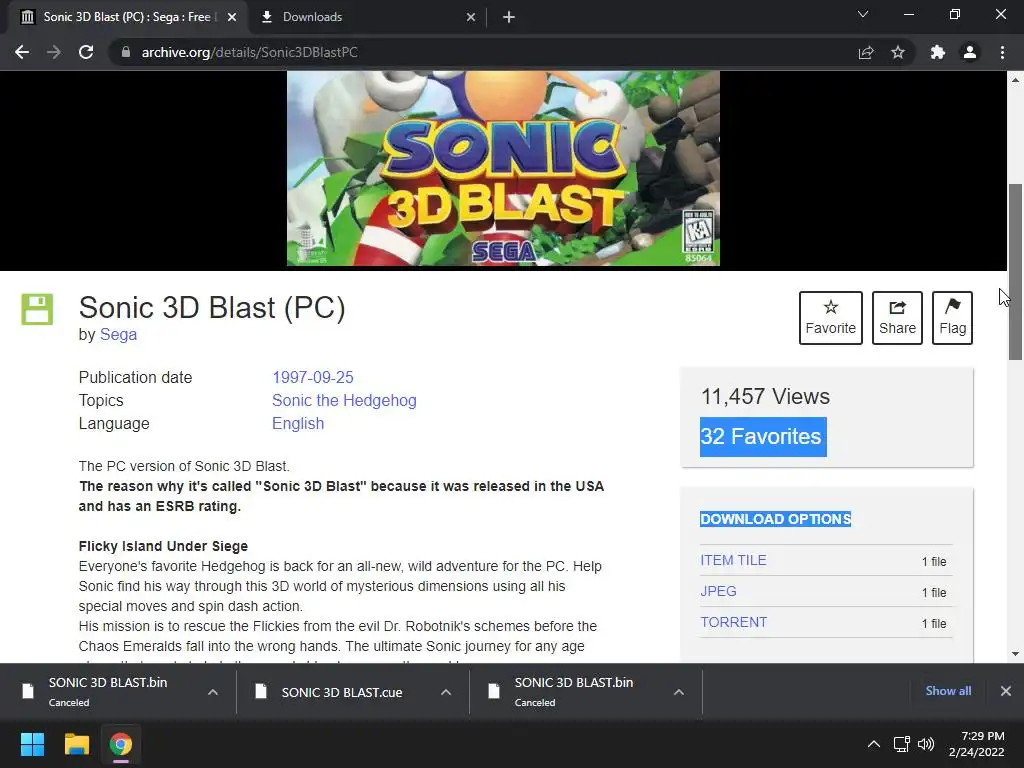The width and height of the screenshot is (1024, 768).
Task: Share this page icon in address bar
Action: pos(866,52)
